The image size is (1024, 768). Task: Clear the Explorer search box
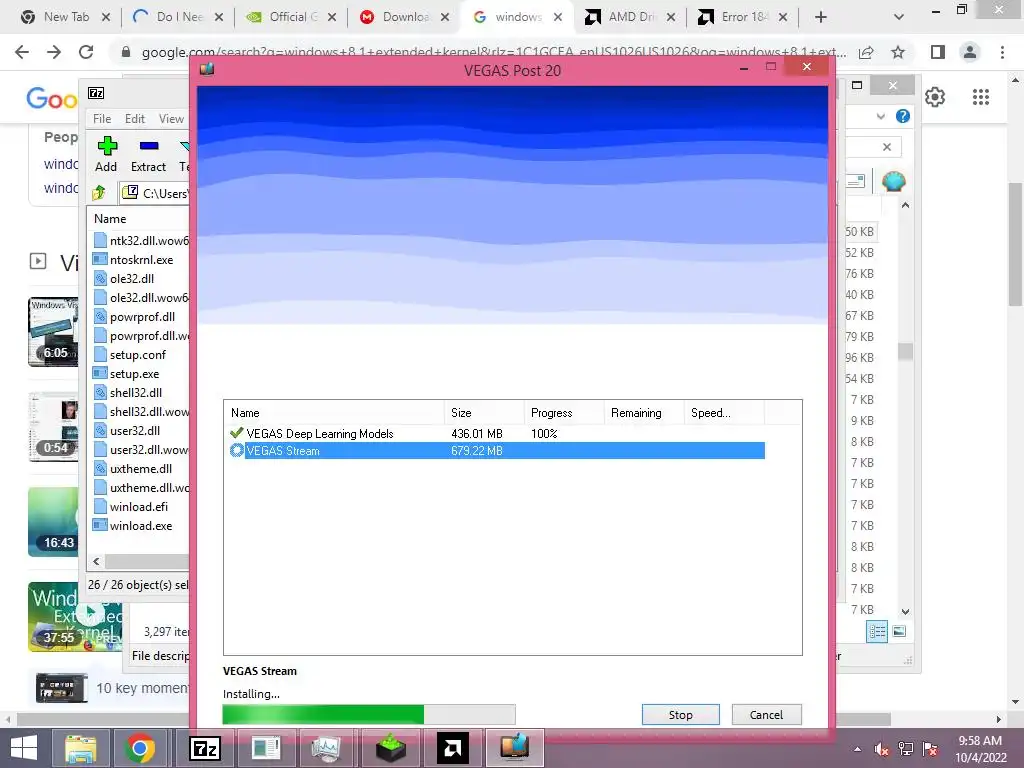pyautogui.click(x=887, y=147)
